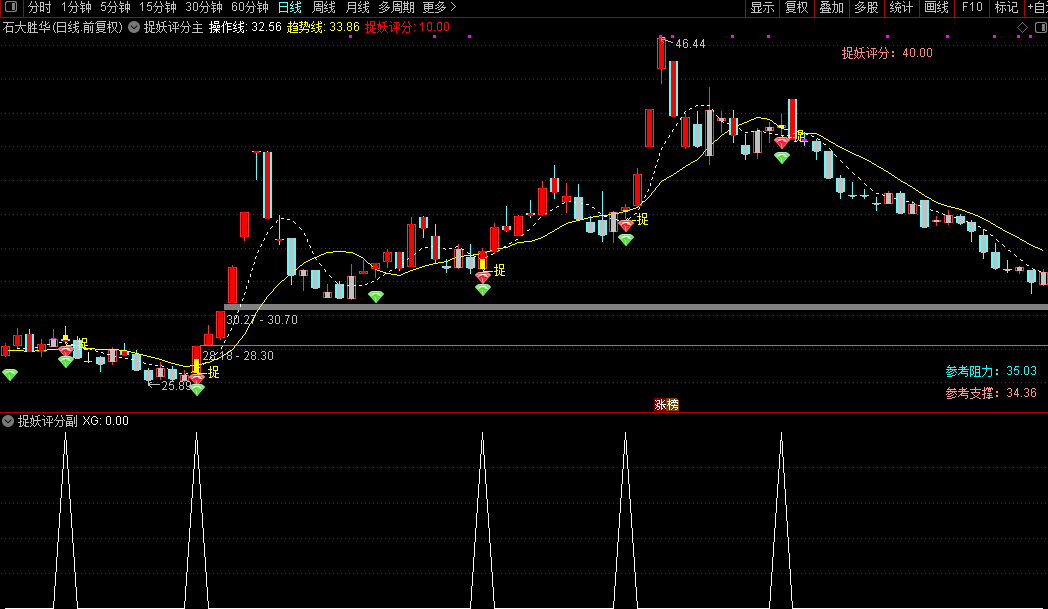Image resolution: width=1048 pixels, height=609 pixels.
Task: Click the 叠加 overlay button
Action: coord(831,7)
